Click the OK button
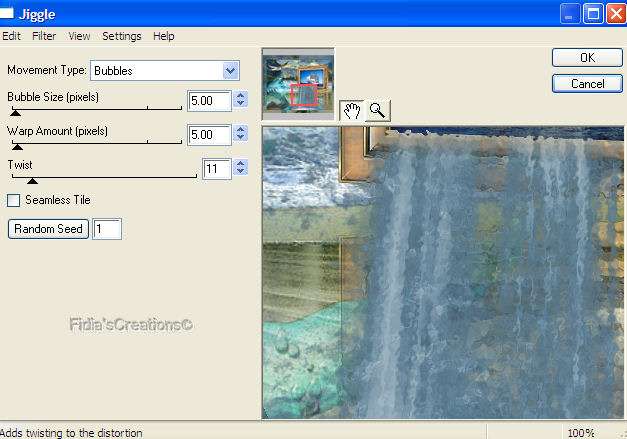 [587, 58]
